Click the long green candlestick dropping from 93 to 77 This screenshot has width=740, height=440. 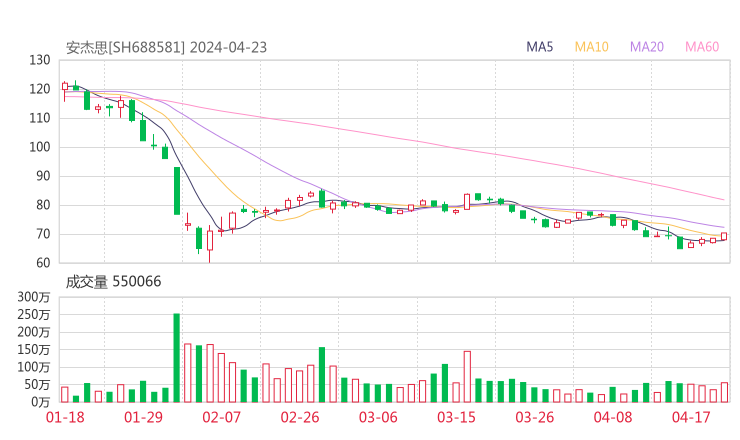point(177,191)
